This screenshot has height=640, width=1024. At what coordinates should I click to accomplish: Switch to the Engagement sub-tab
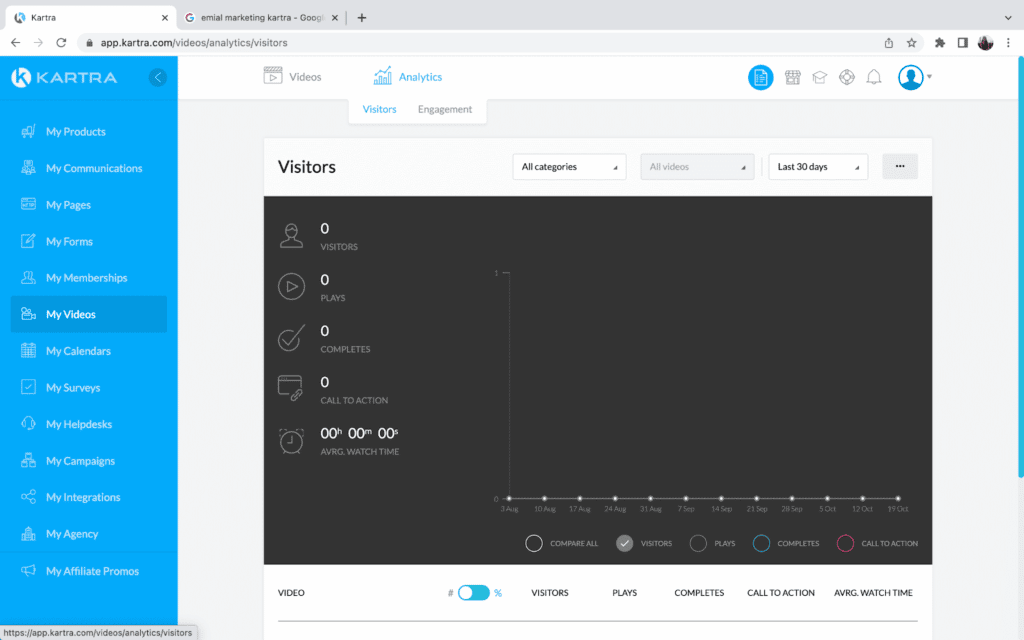click(x=445, y=109)
